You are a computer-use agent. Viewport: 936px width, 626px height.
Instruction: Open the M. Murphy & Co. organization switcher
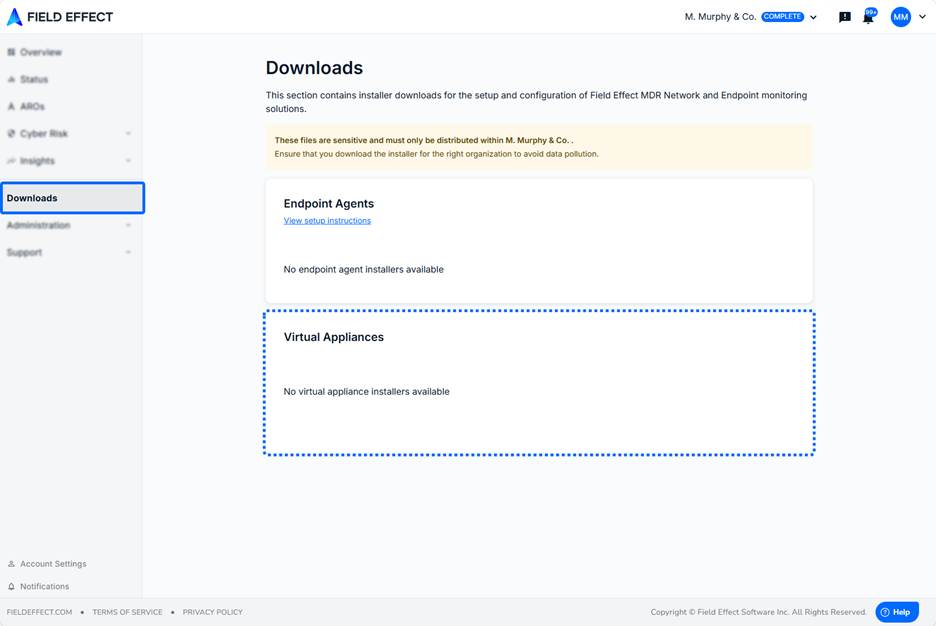click(x=750, y=17)
